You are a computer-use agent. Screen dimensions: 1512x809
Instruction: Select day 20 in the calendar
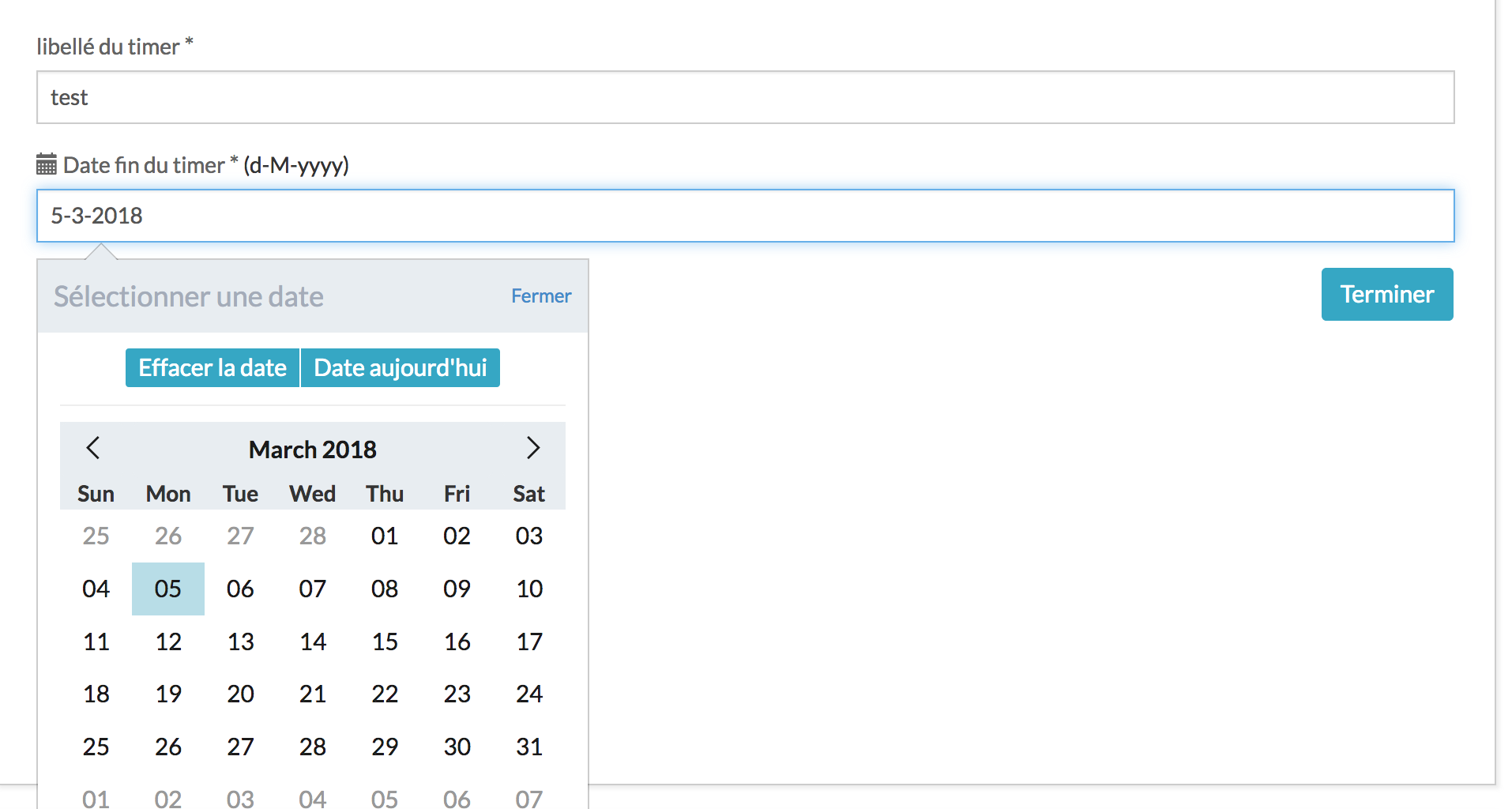240,694
